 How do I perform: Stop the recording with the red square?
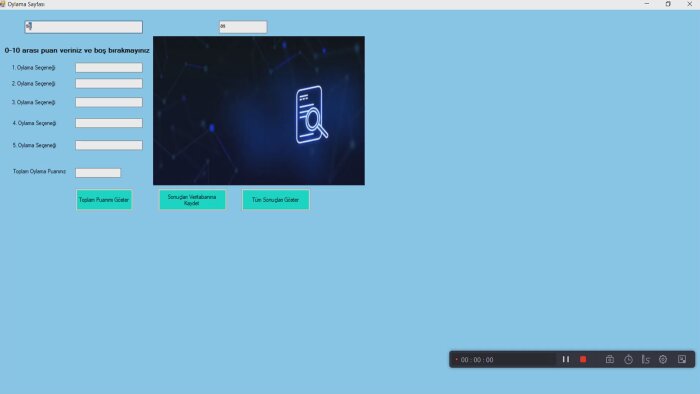pyautogui.click(x=583, y=359)
